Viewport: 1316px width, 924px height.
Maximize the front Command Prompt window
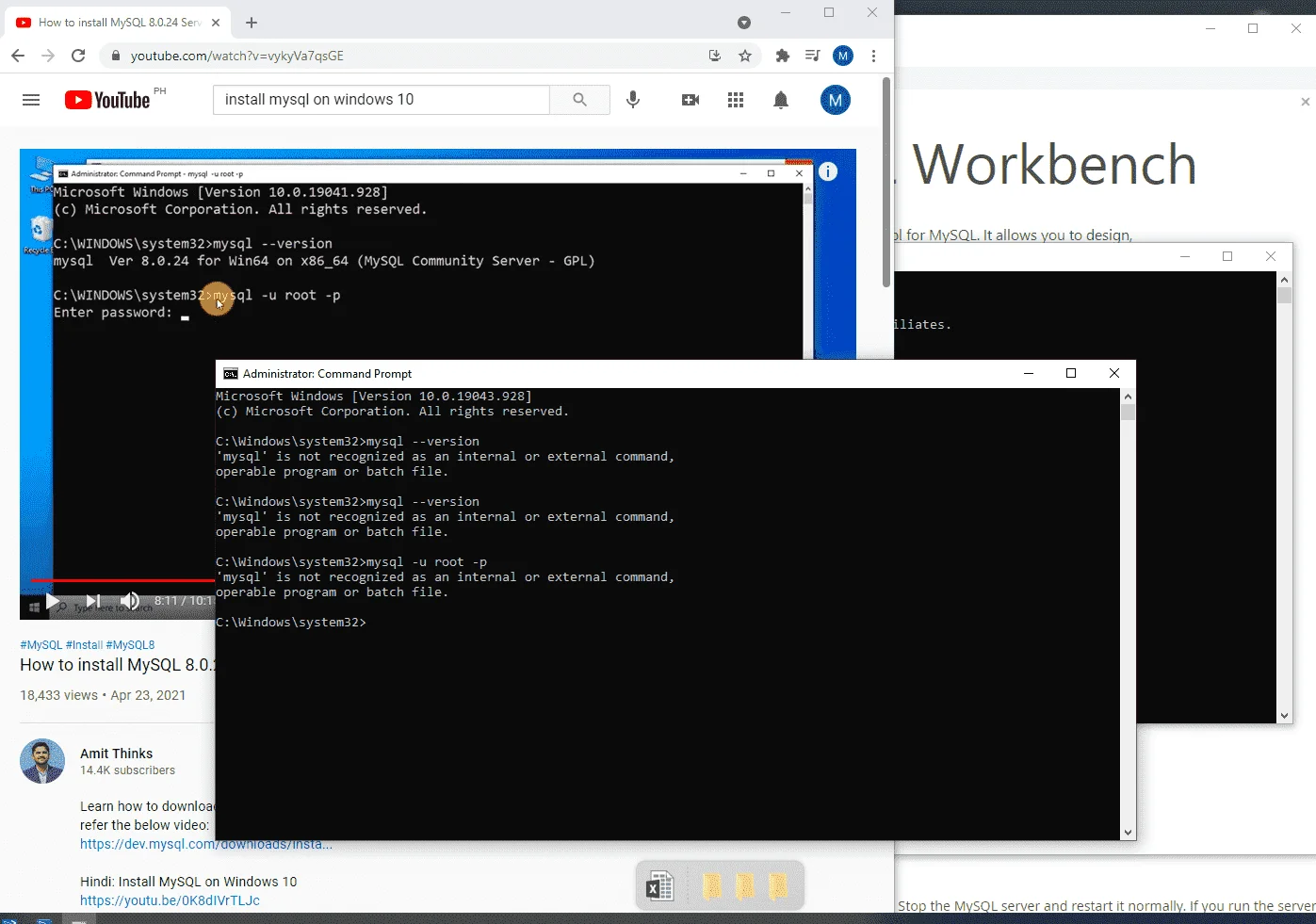tap(1071, 374)
